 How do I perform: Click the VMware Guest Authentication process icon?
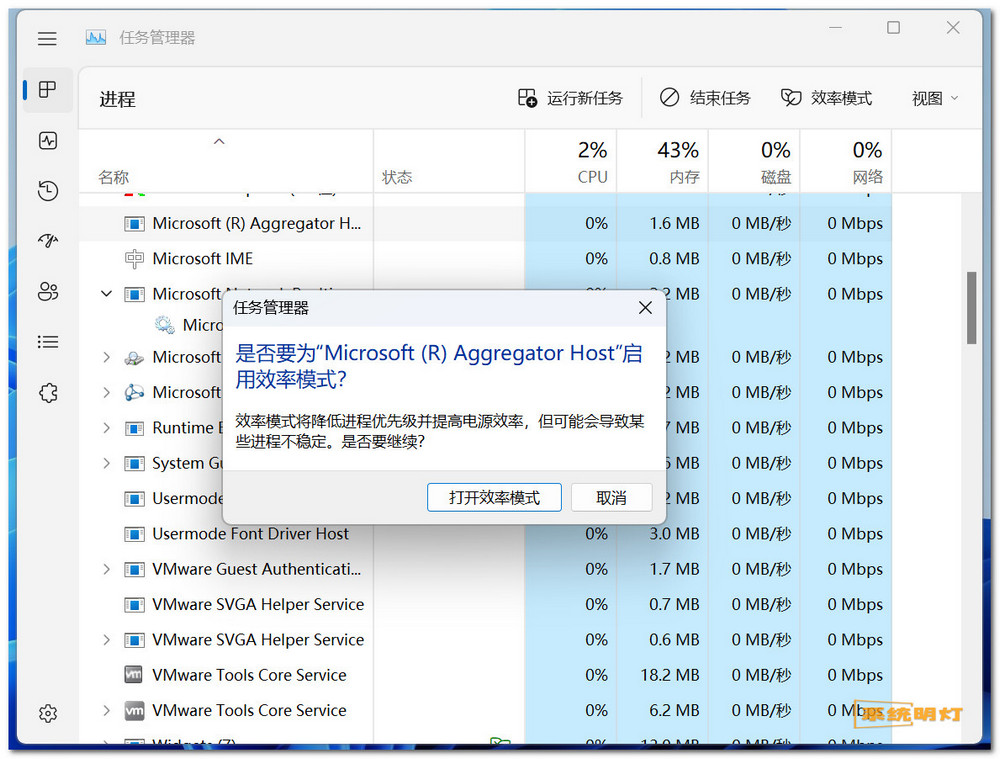click(x=134, y=570)
